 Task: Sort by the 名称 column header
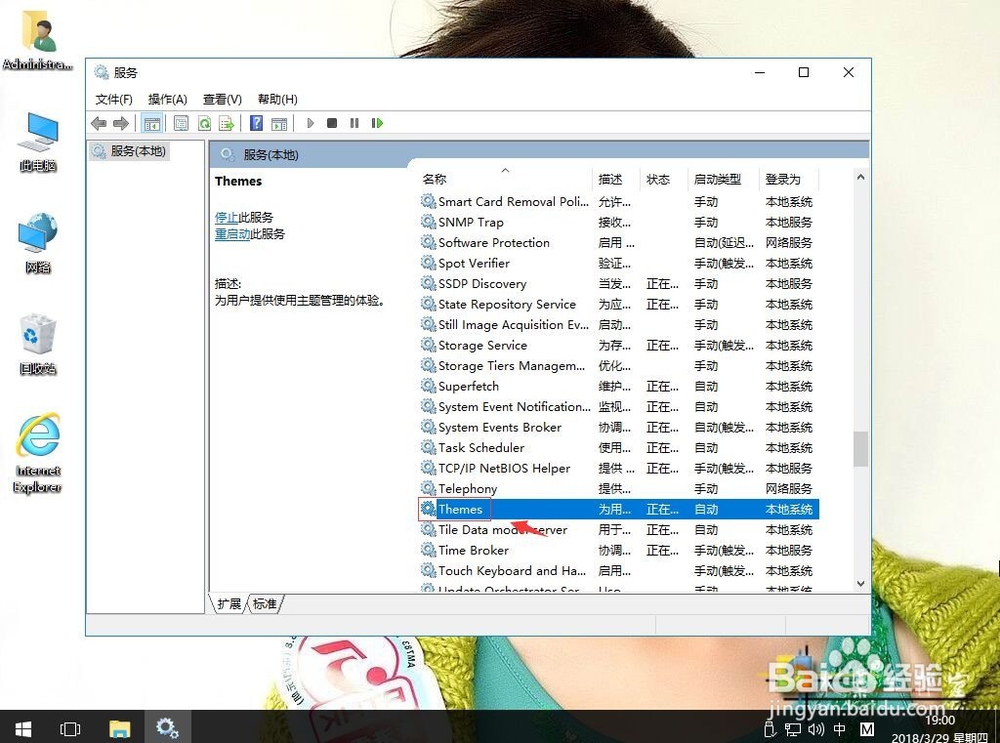click(x=506, y=179)
